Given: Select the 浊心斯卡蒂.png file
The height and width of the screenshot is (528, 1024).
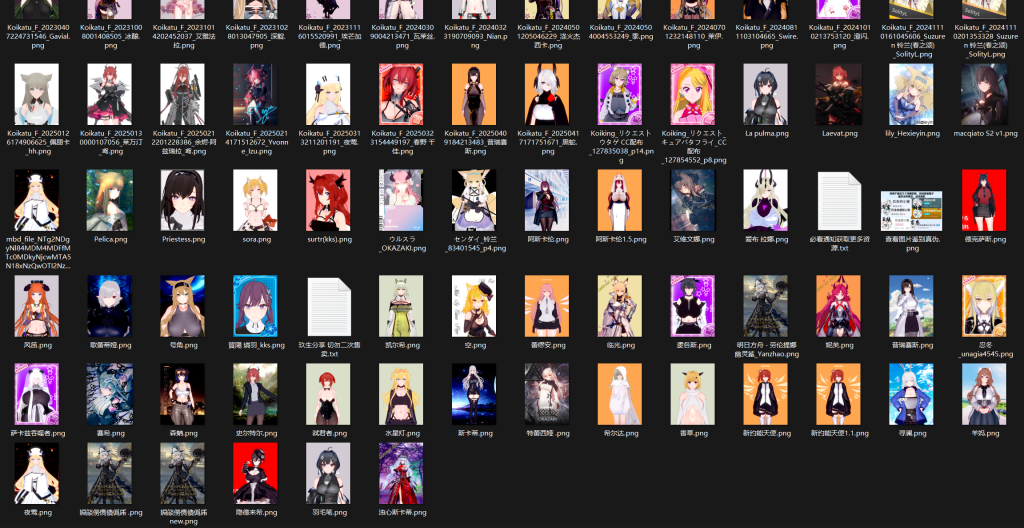Looking at the screenshot, I should point(401,473).
